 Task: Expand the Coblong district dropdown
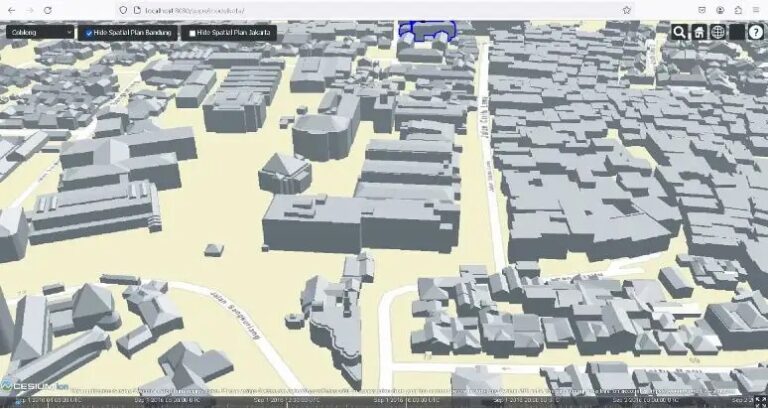[40, 32]
